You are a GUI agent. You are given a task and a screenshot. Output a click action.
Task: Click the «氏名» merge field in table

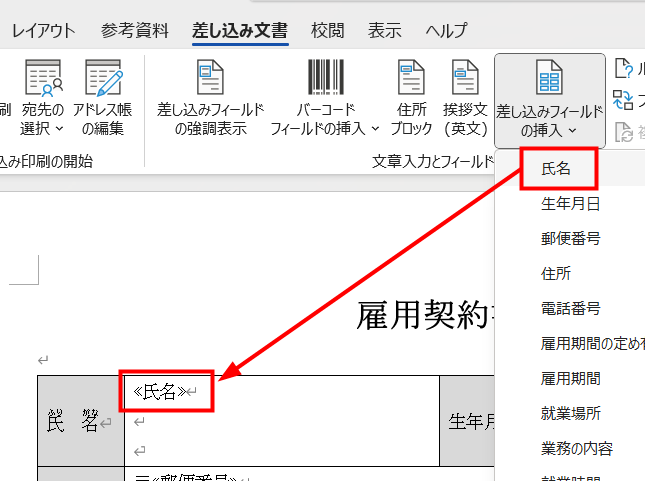pyautogui.click(x=160, y=391)
